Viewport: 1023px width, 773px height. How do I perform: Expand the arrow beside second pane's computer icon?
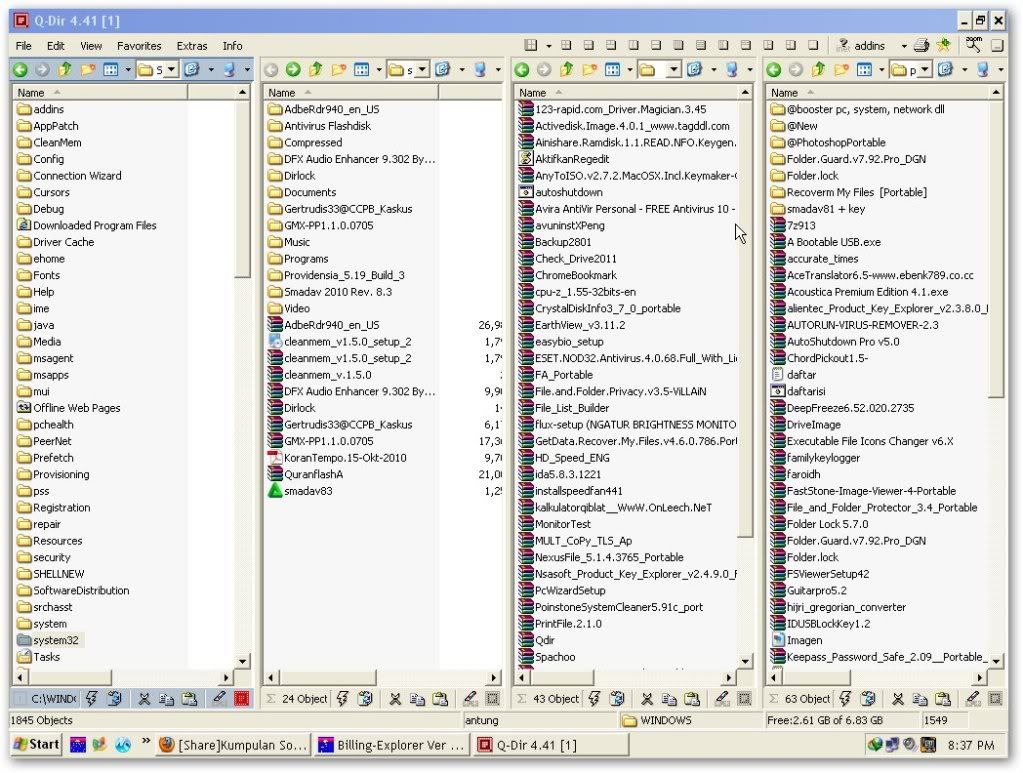coord(498,69)
